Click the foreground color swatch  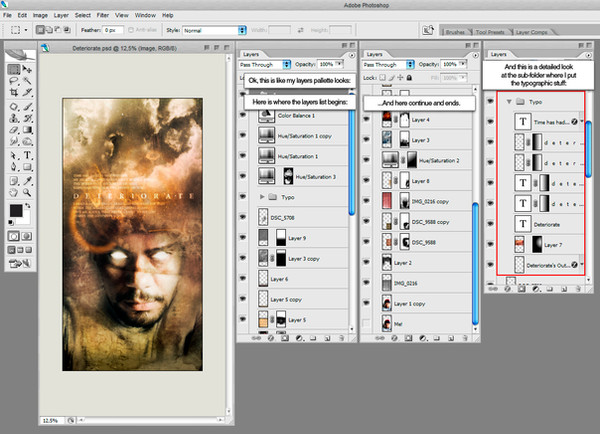coord(16,211)
